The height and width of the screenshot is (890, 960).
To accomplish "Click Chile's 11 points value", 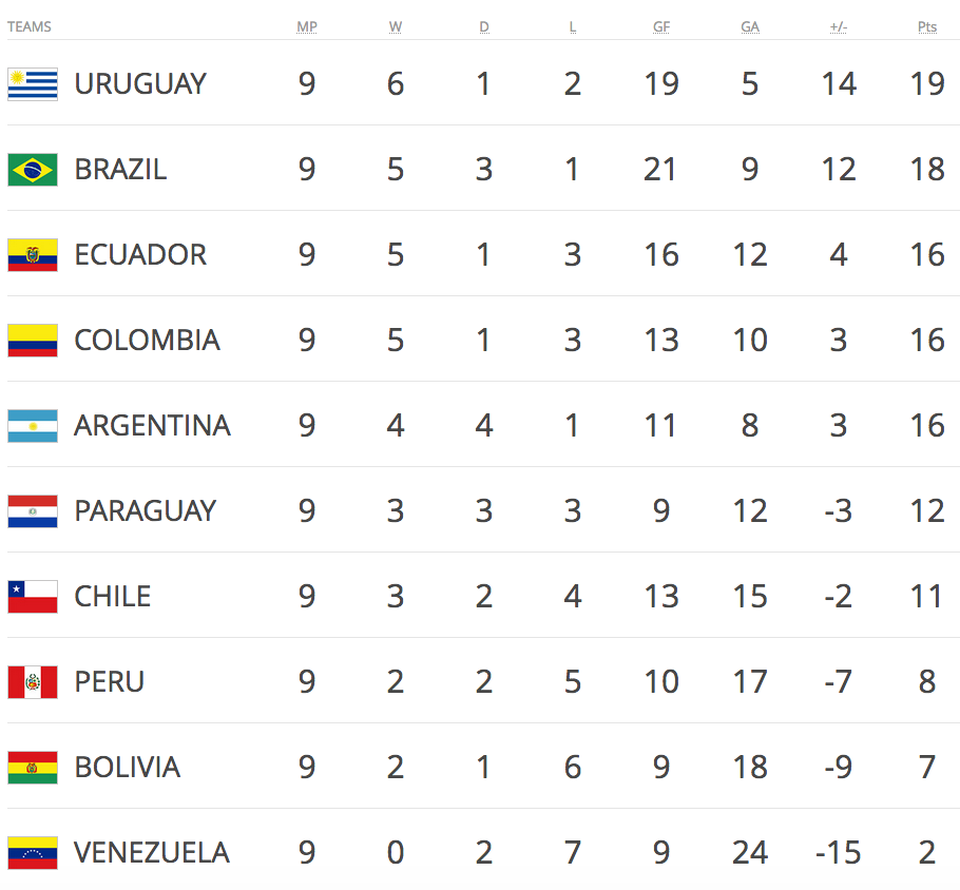I will coord(927,597).
